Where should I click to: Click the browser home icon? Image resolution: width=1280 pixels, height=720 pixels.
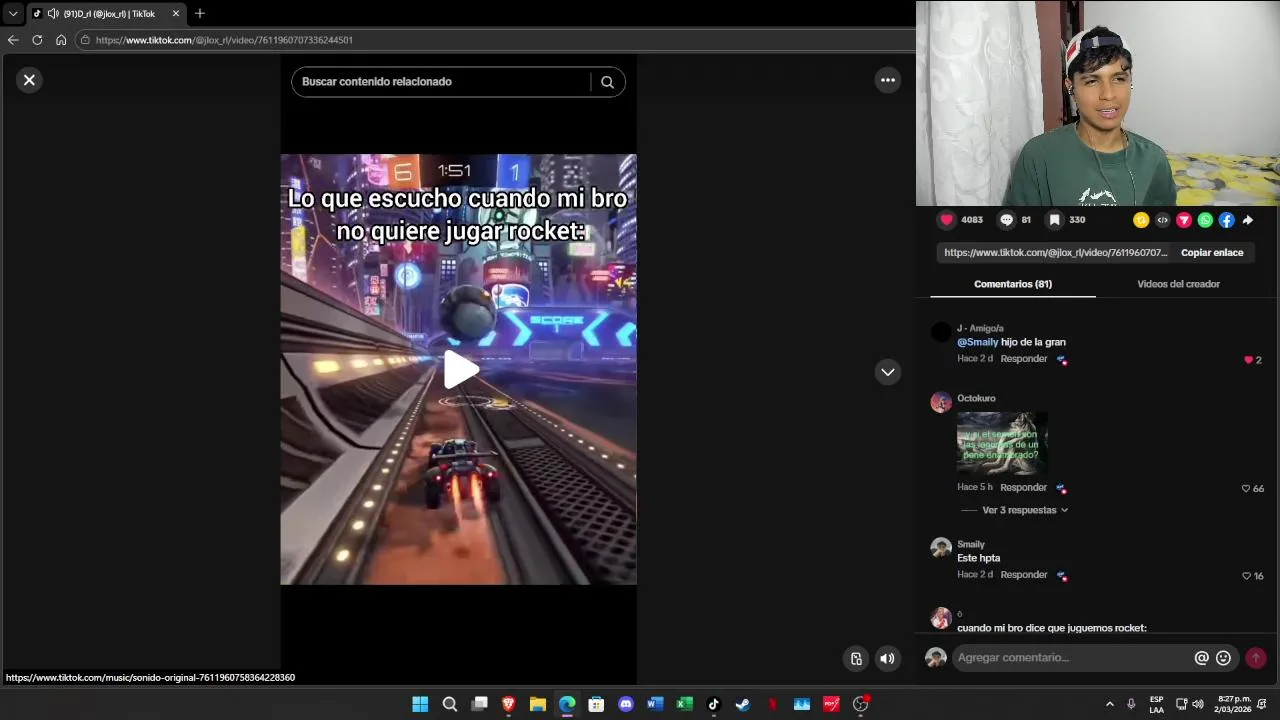click(61, 40)
